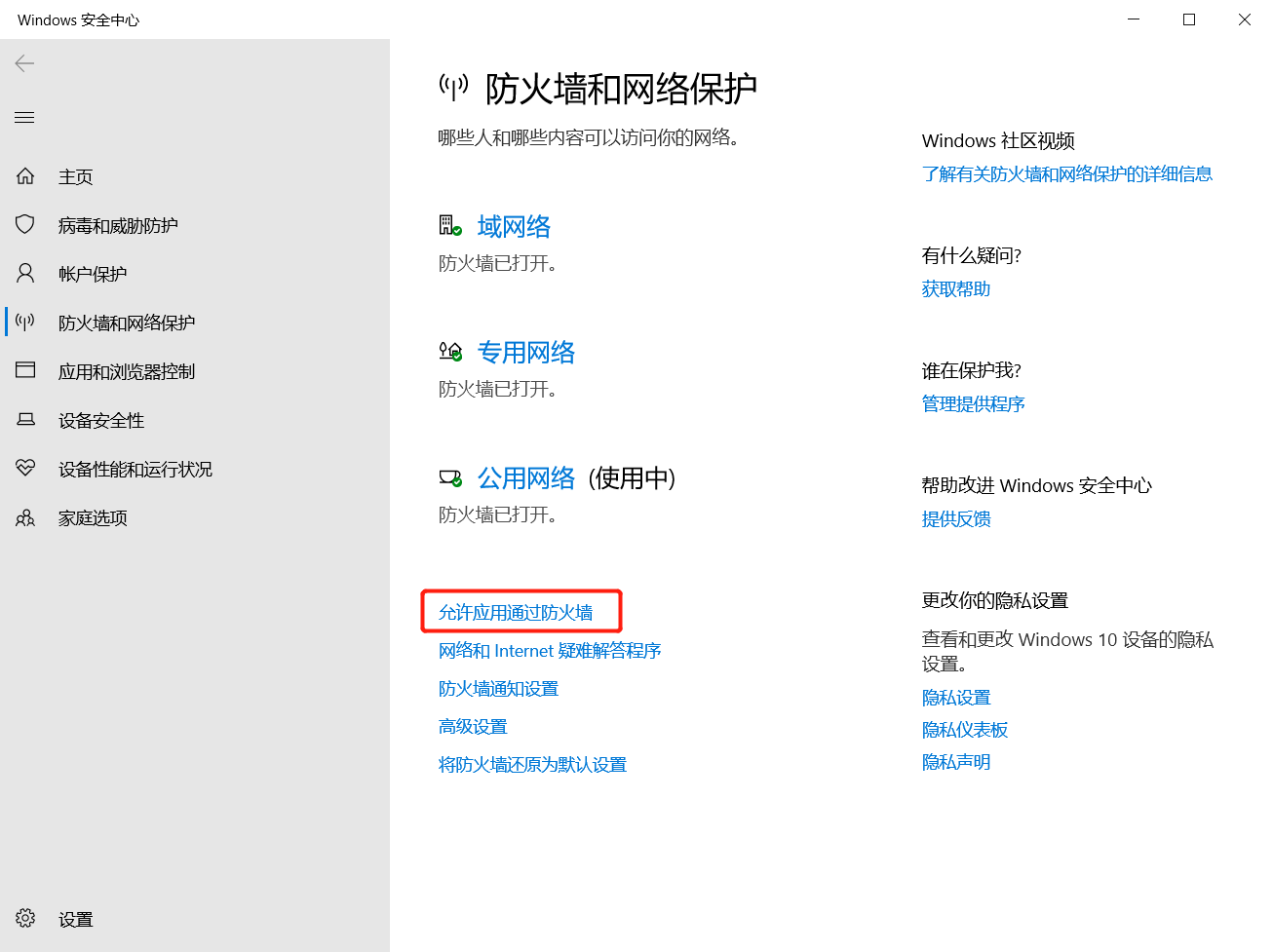Click the Windows 社区视频 heading
This screenshot has width=1273, height=952.
tap(998, 140)
